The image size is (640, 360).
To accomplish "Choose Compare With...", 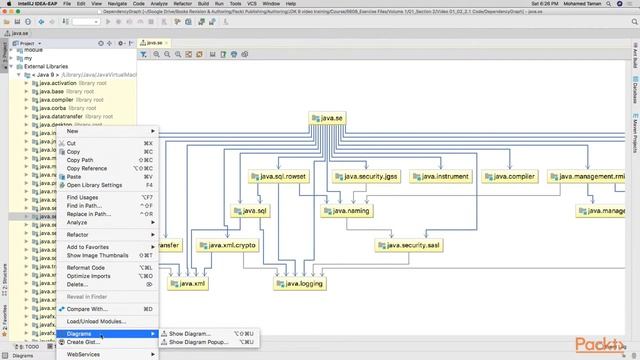I will (107, 309).
